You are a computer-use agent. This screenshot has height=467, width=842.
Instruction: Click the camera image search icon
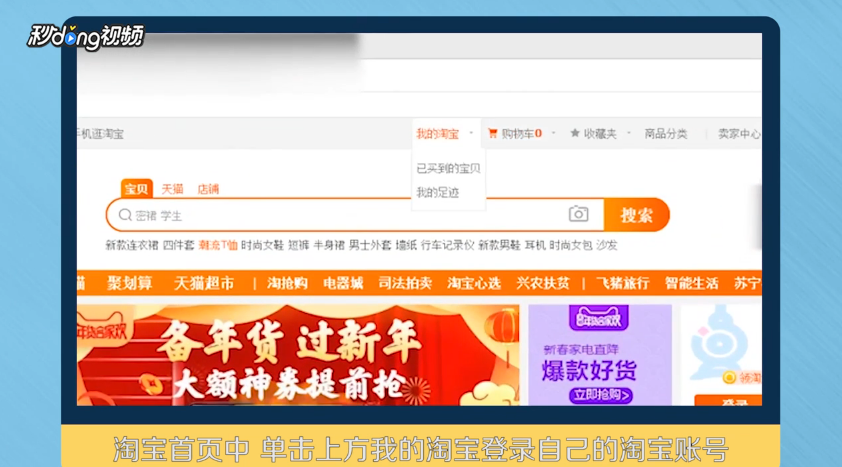coord(578,214)
